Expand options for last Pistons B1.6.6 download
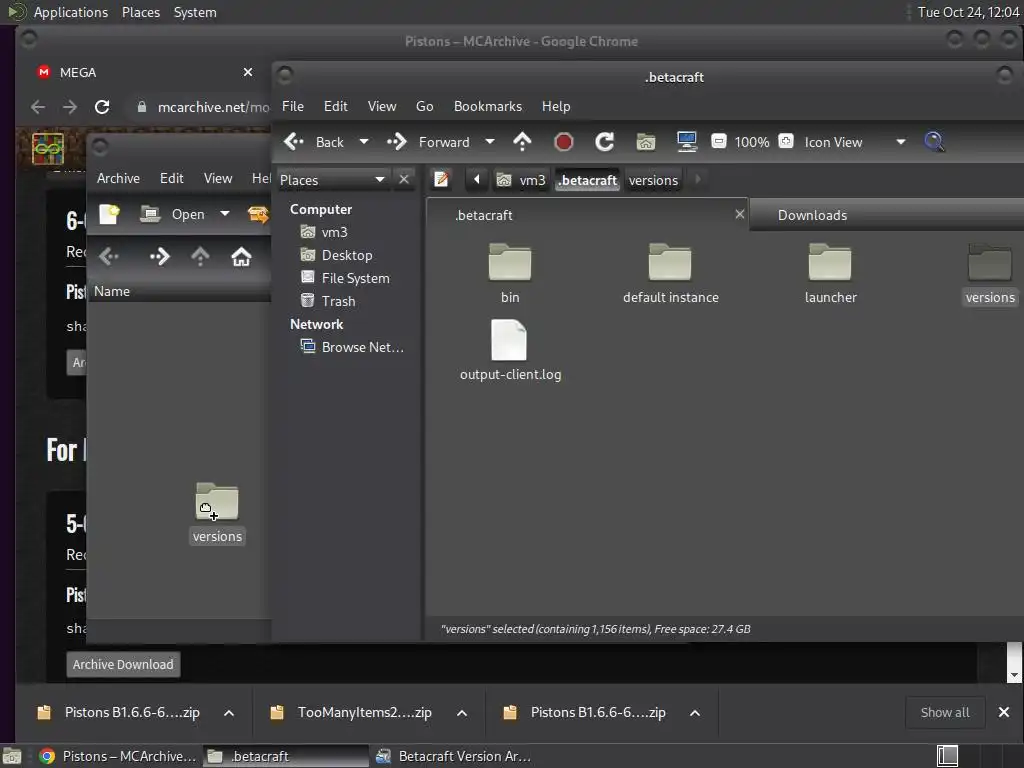This screenshot has height=768, width=1024. pyautogui.click(x=695, y=712)
